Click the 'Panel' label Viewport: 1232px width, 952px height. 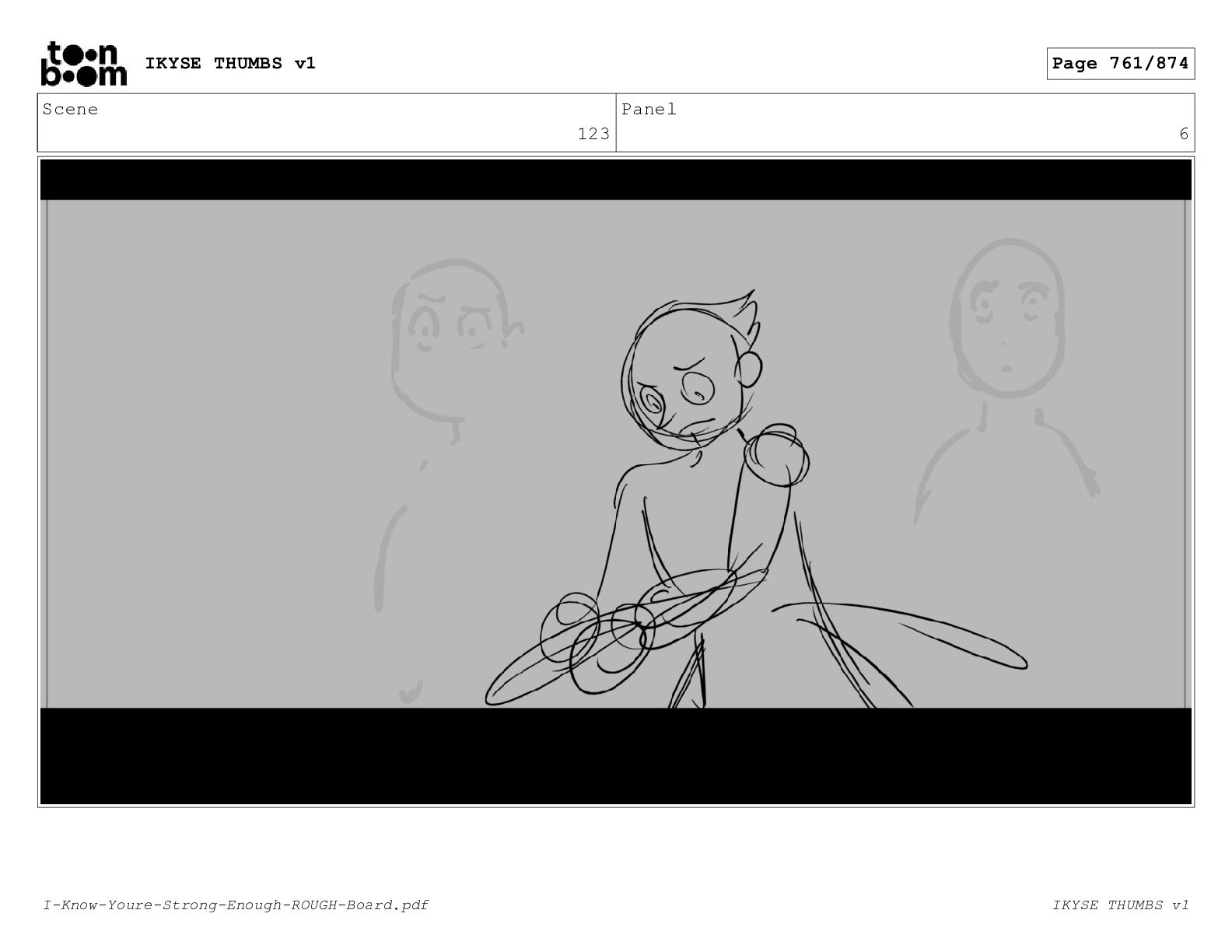[649, 110]
